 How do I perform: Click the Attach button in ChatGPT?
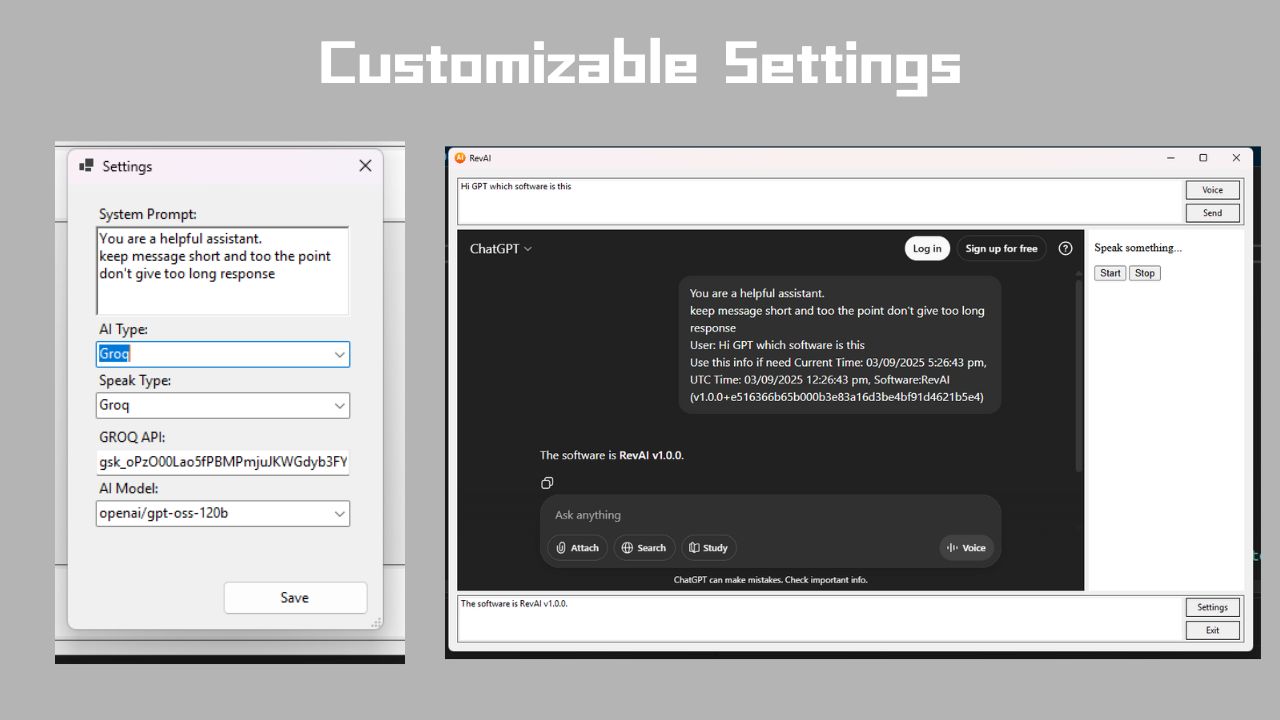click(x=577, y=548)
